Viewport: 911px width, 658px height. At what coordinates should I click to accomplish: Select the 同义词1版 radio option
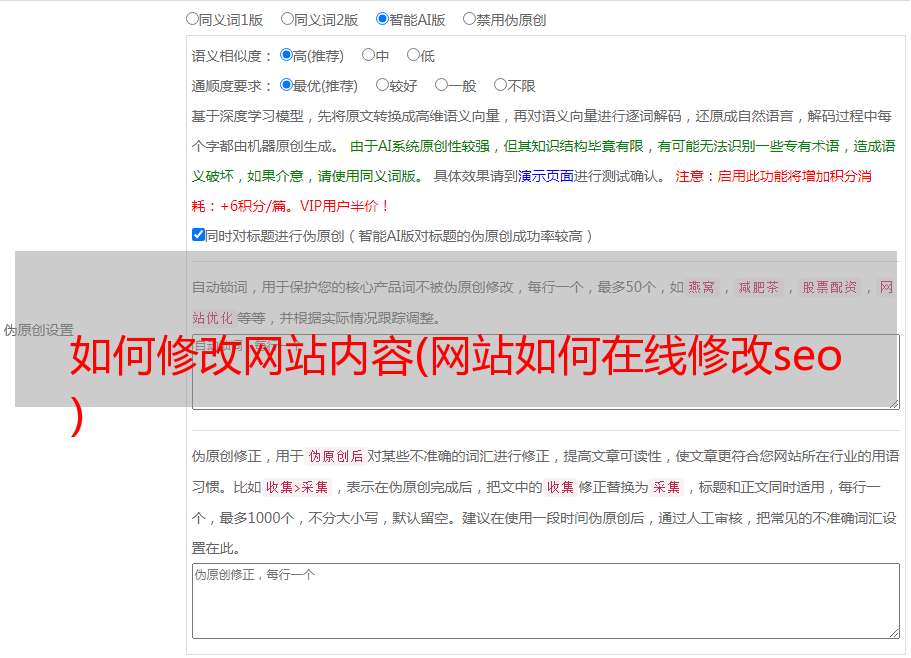coord(192,19)
